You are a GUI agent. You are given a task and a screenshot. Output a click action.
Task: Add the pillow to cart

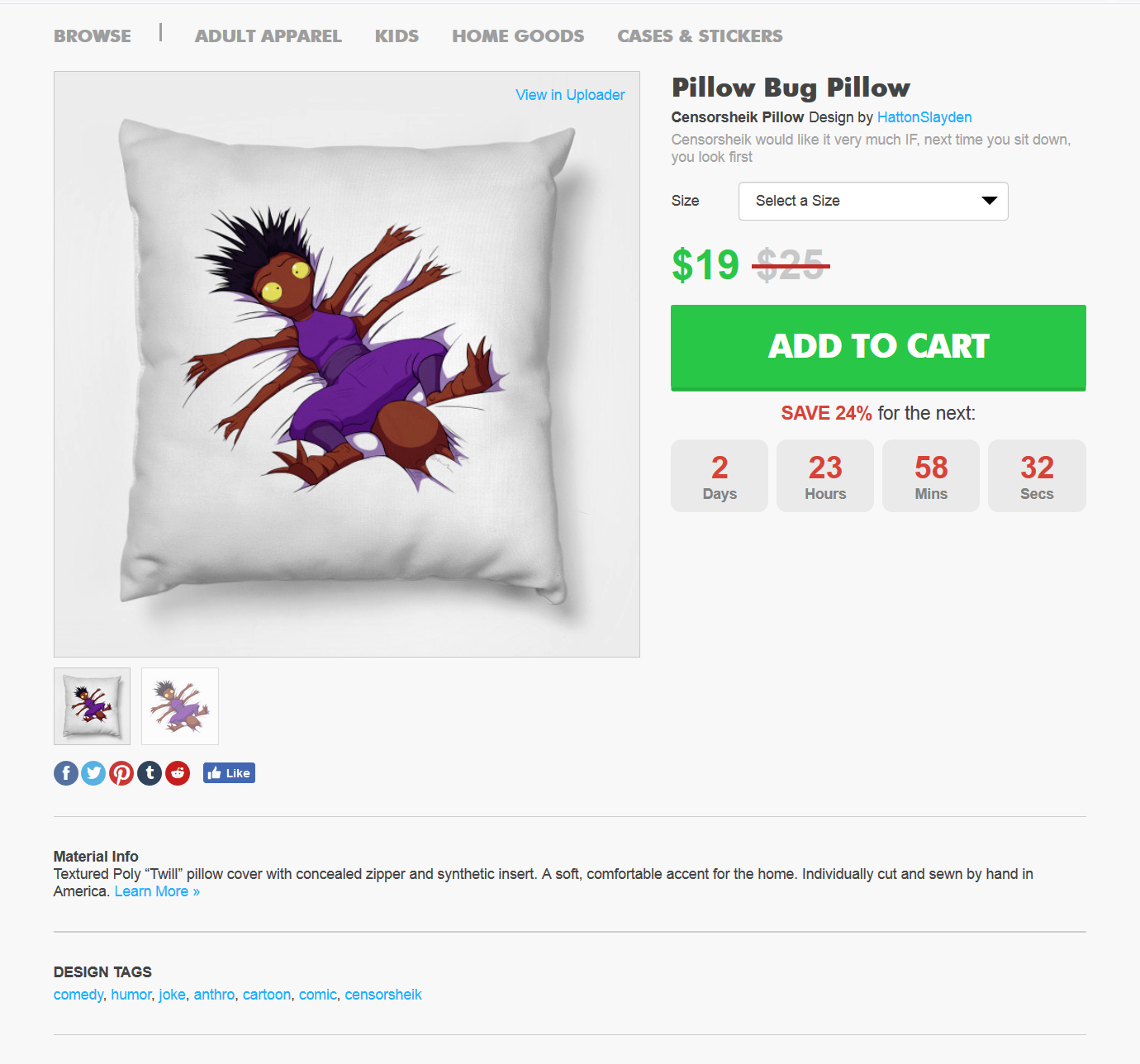click(x=878, y=348)
